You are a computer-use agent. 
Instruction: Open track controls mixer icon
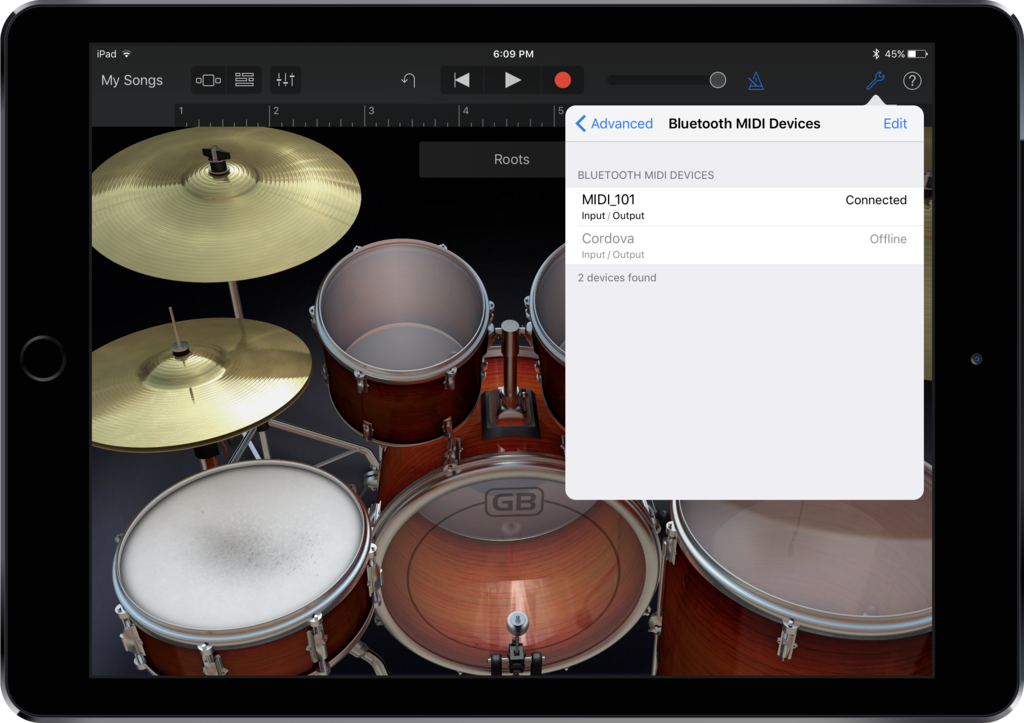[285, 80]
